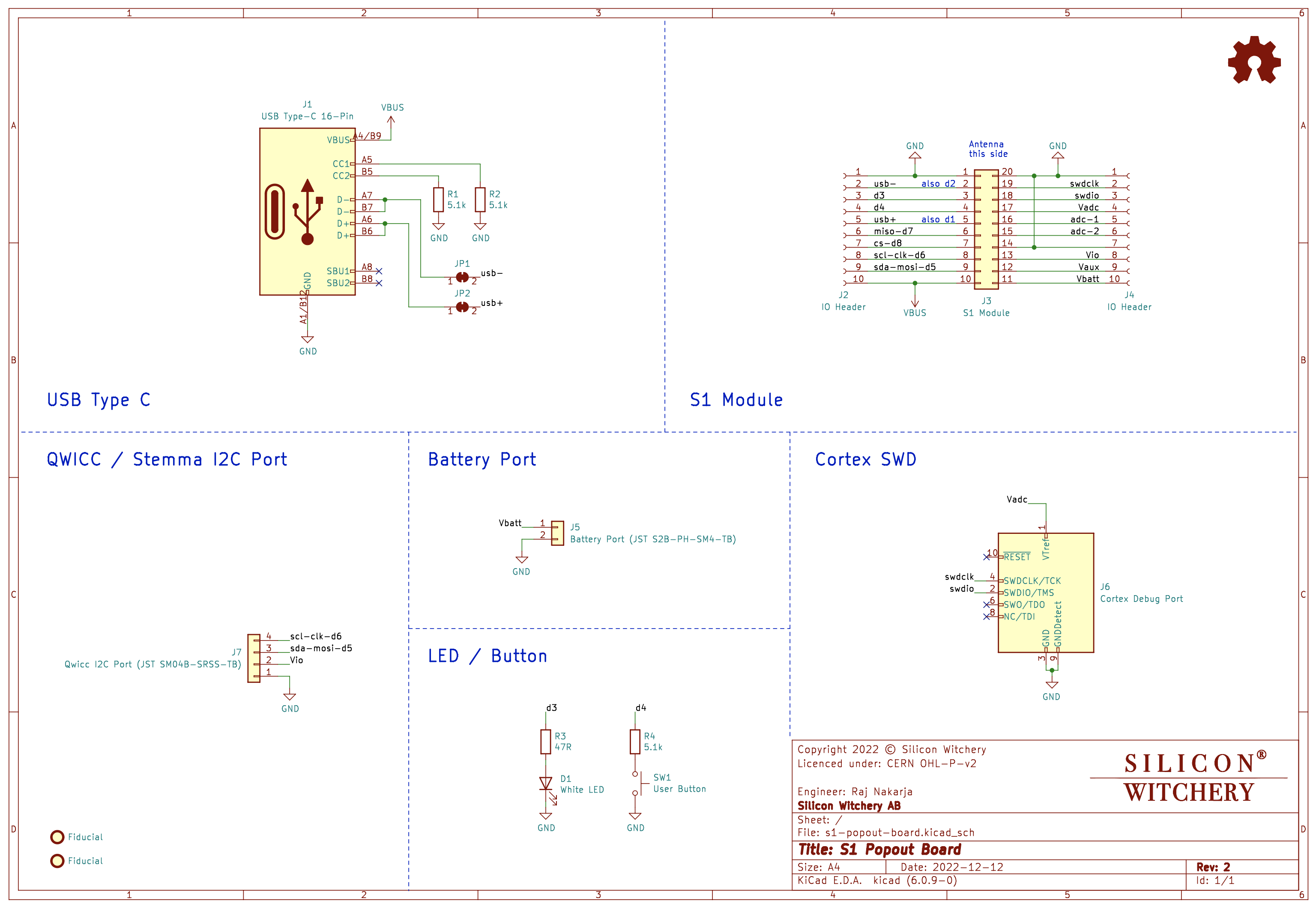1316x910 pixels.
Task: Click 'Title: S1 Popout Board' in title block
Action: click(x=879, y=850)
